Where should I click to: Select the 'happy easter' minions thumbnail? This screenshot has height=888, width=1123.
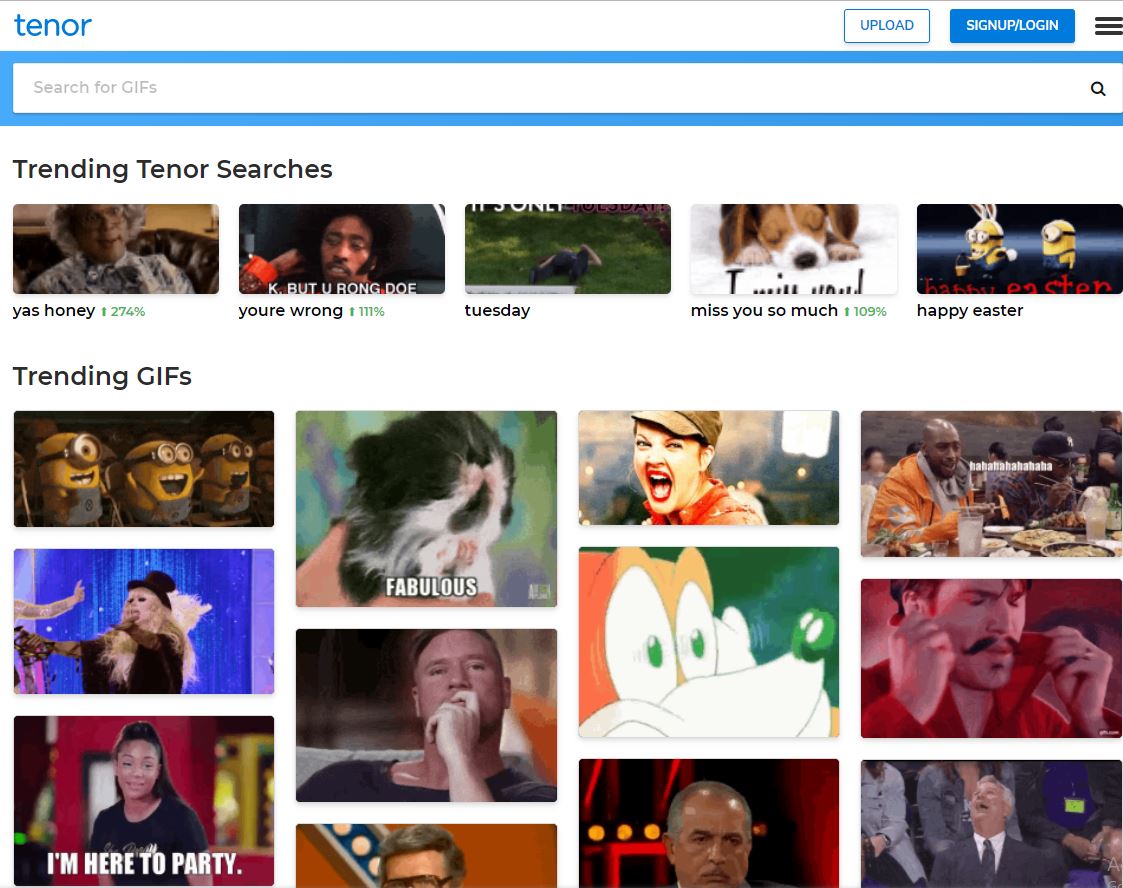(1019, 249)
